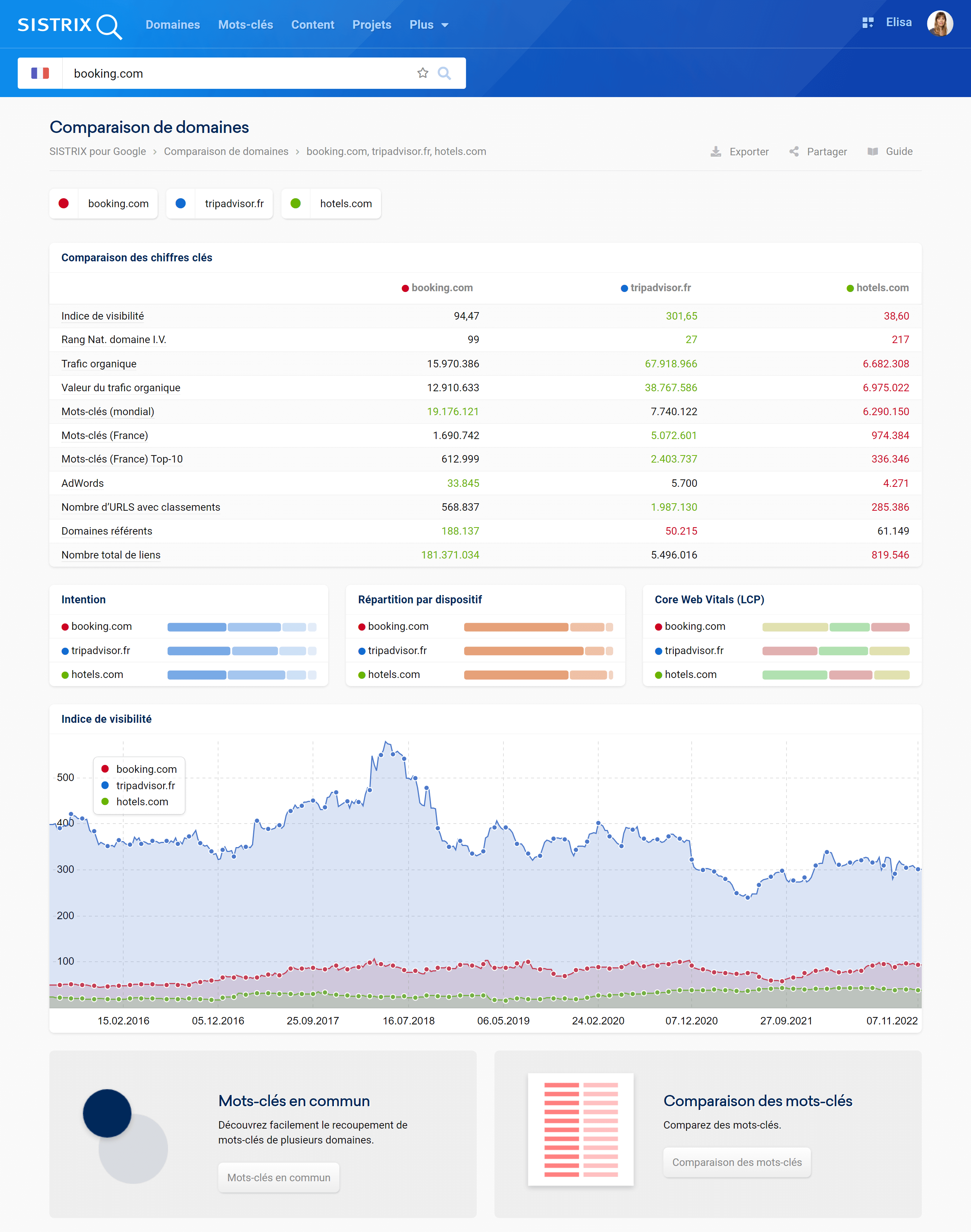Toggle hotels.com in the chart legend
This screenshot has width=971, height=1232.
pos(135,802)
